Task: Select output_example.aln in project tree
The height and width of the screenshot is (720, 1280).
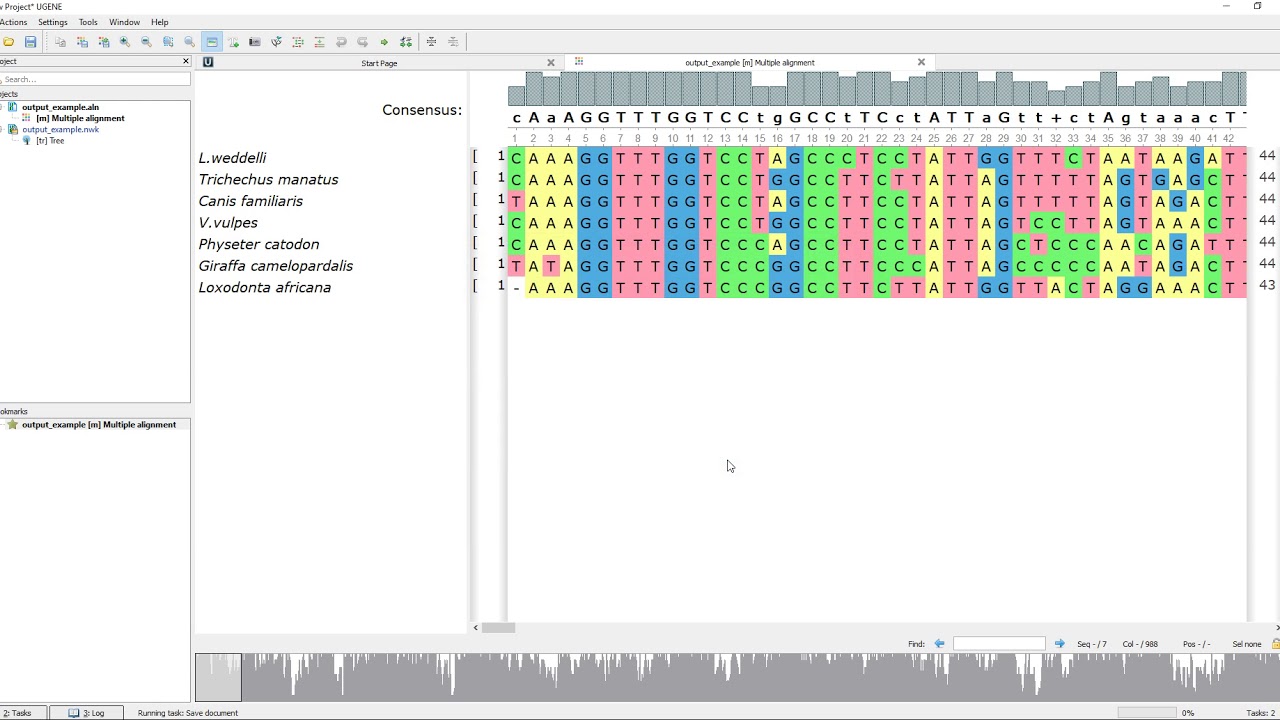Action: coord(60,107)
